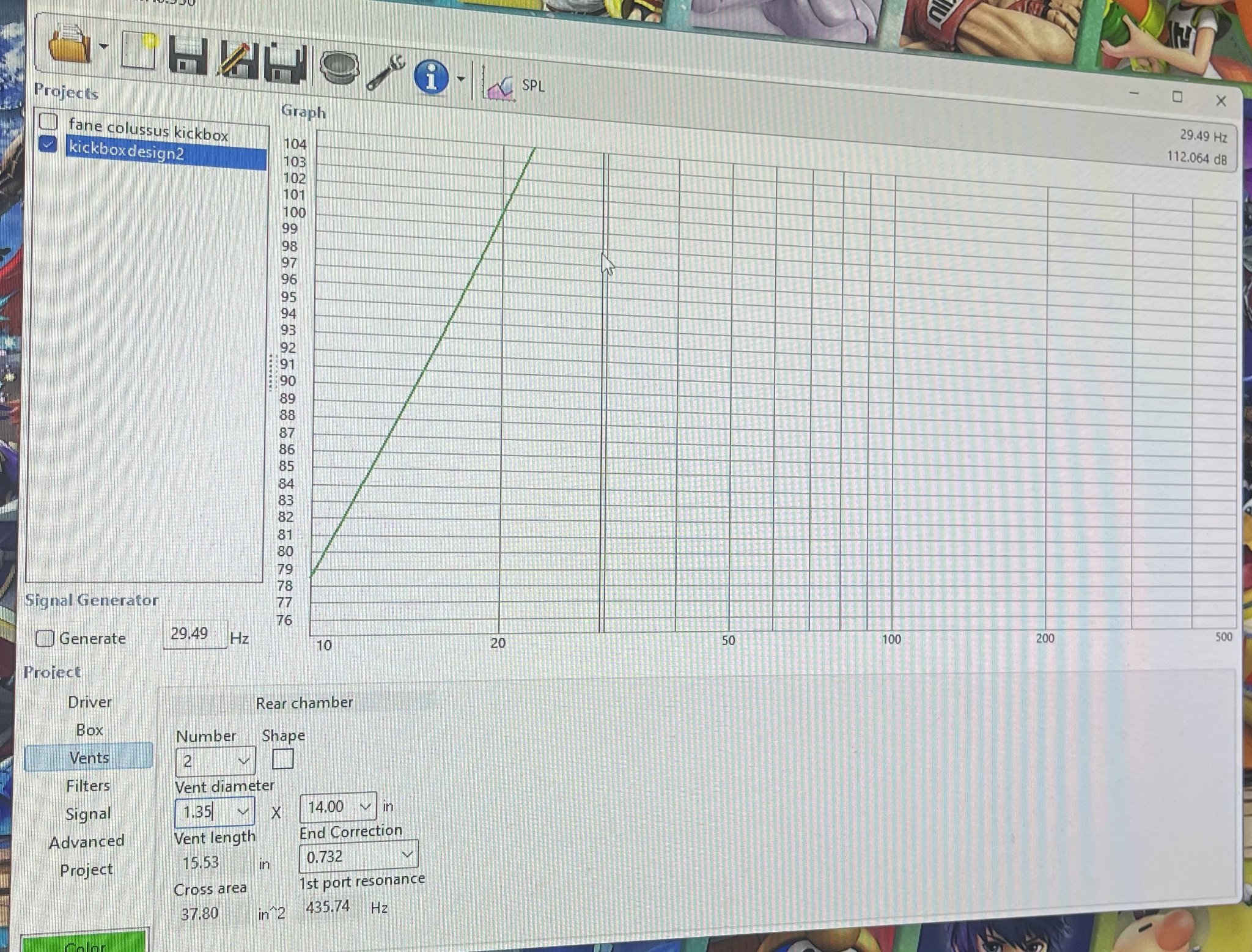Open the Box project section
This screenshot has width=1252, height=952.
pos(89,730)
